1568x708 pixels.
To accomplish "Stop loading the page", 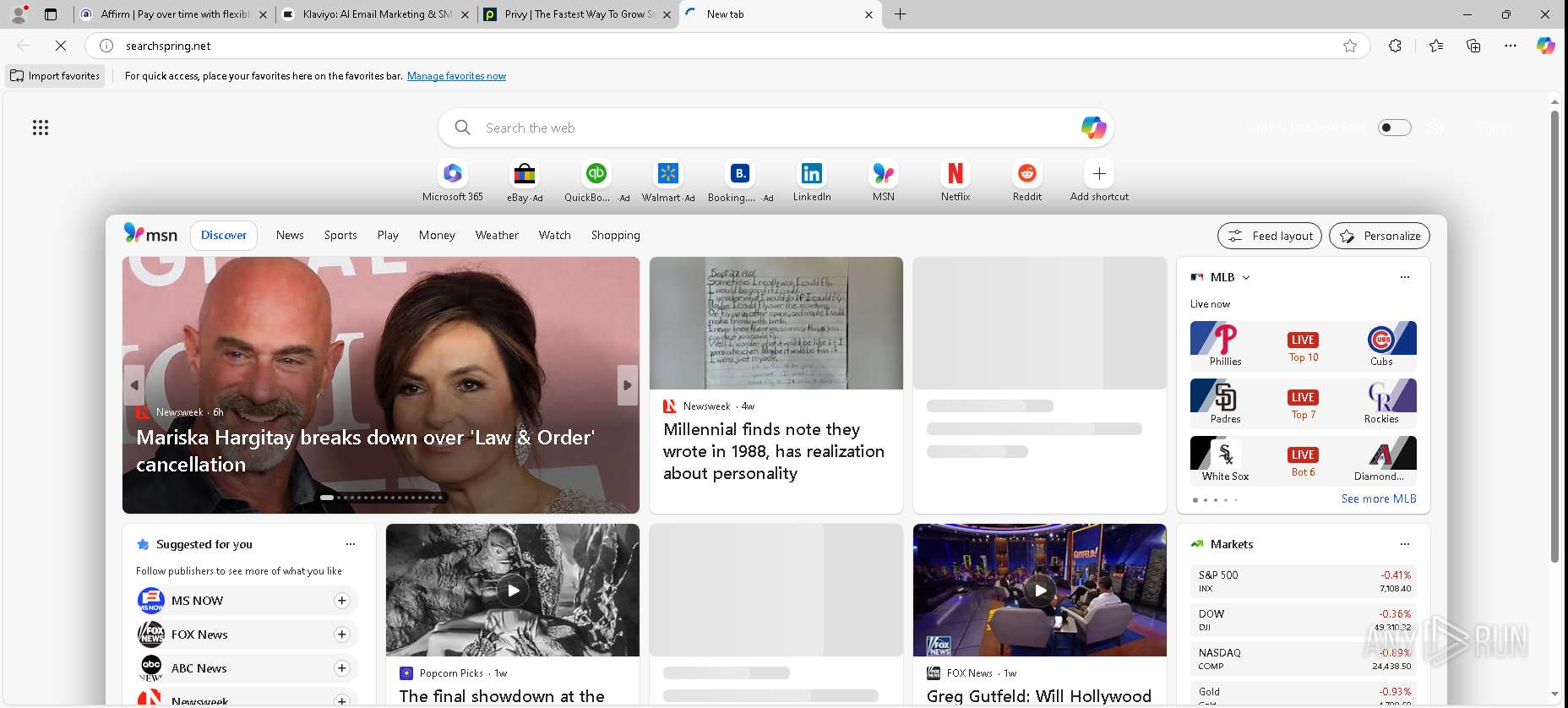I will 61,46.
